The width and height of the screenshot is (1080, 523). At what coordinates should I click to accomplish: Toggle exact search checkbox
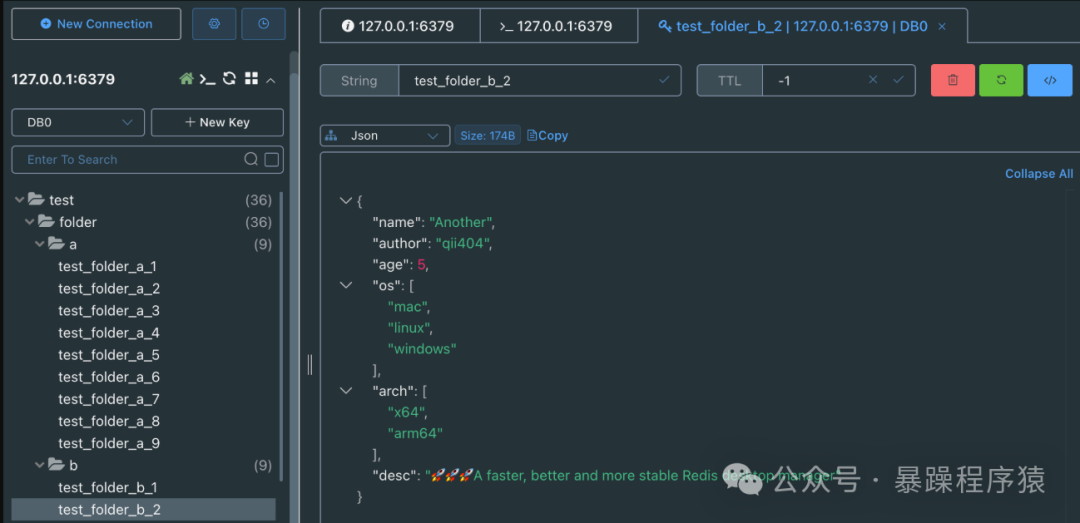pyautogui.click(x=272, y=160)
